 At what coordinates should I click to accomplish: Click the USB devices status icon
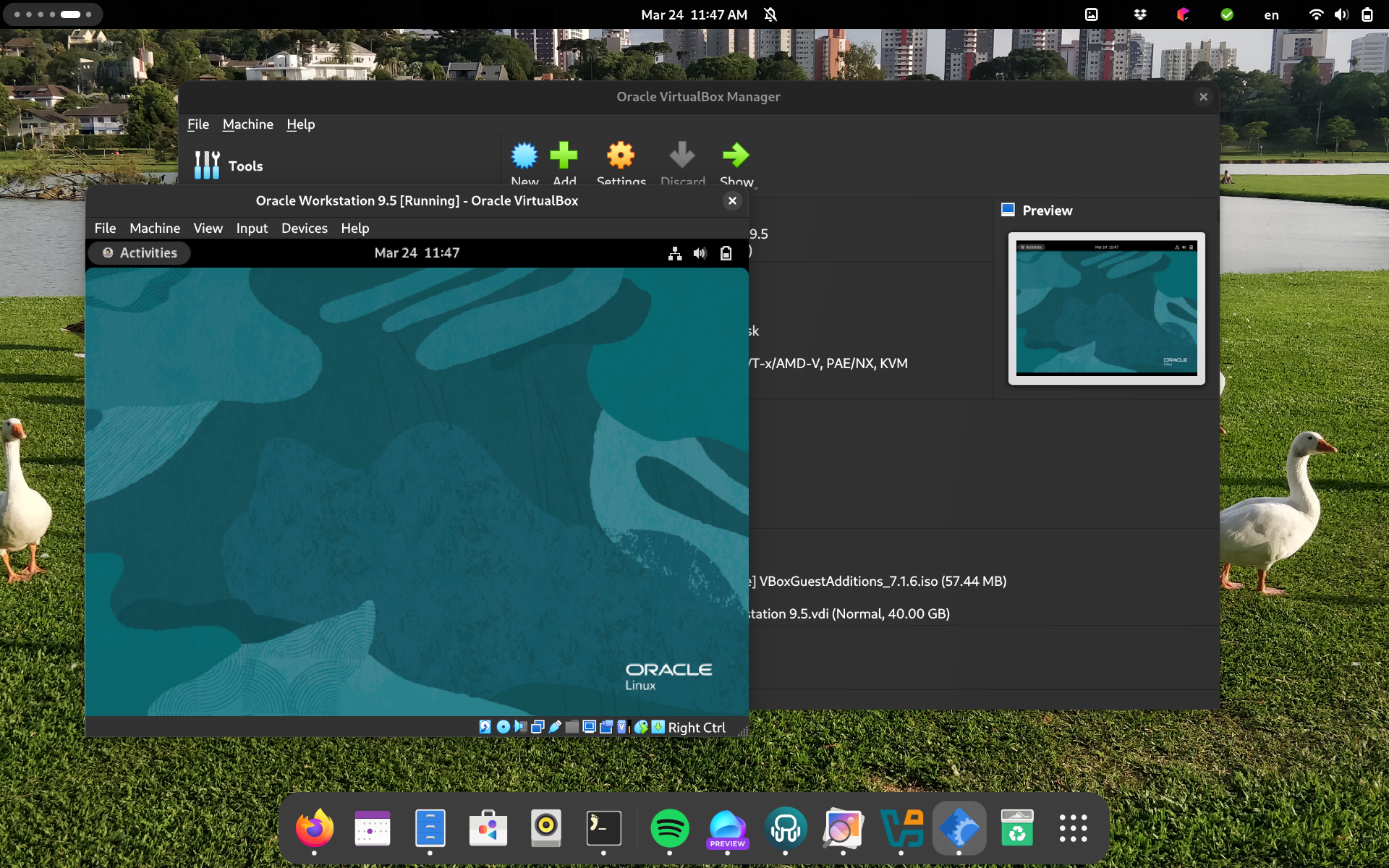(x=555, y=727)
